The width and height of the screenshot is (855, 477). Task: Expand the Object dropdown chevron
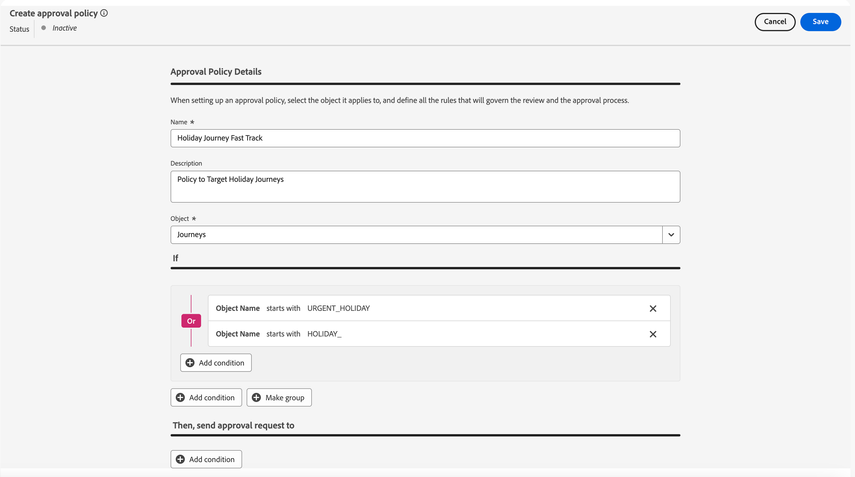pos(671,235)
